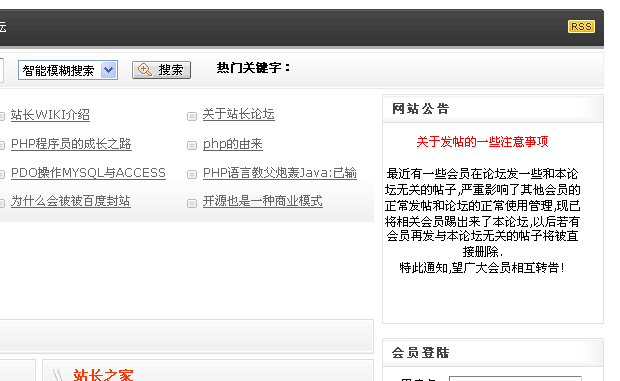The height and width of the screenshot is (381, 620).
Task: Click the RSS feed icon
Action: pos(581,26)
